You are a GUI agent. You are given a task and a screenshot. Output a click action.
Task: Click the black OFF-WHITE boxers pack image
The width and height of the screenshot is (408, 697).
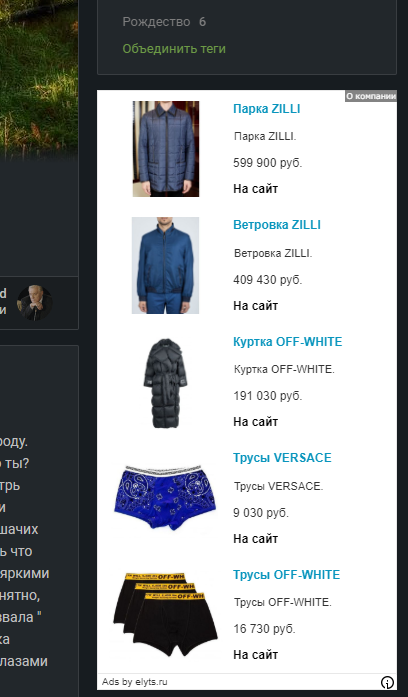[165, 615]
